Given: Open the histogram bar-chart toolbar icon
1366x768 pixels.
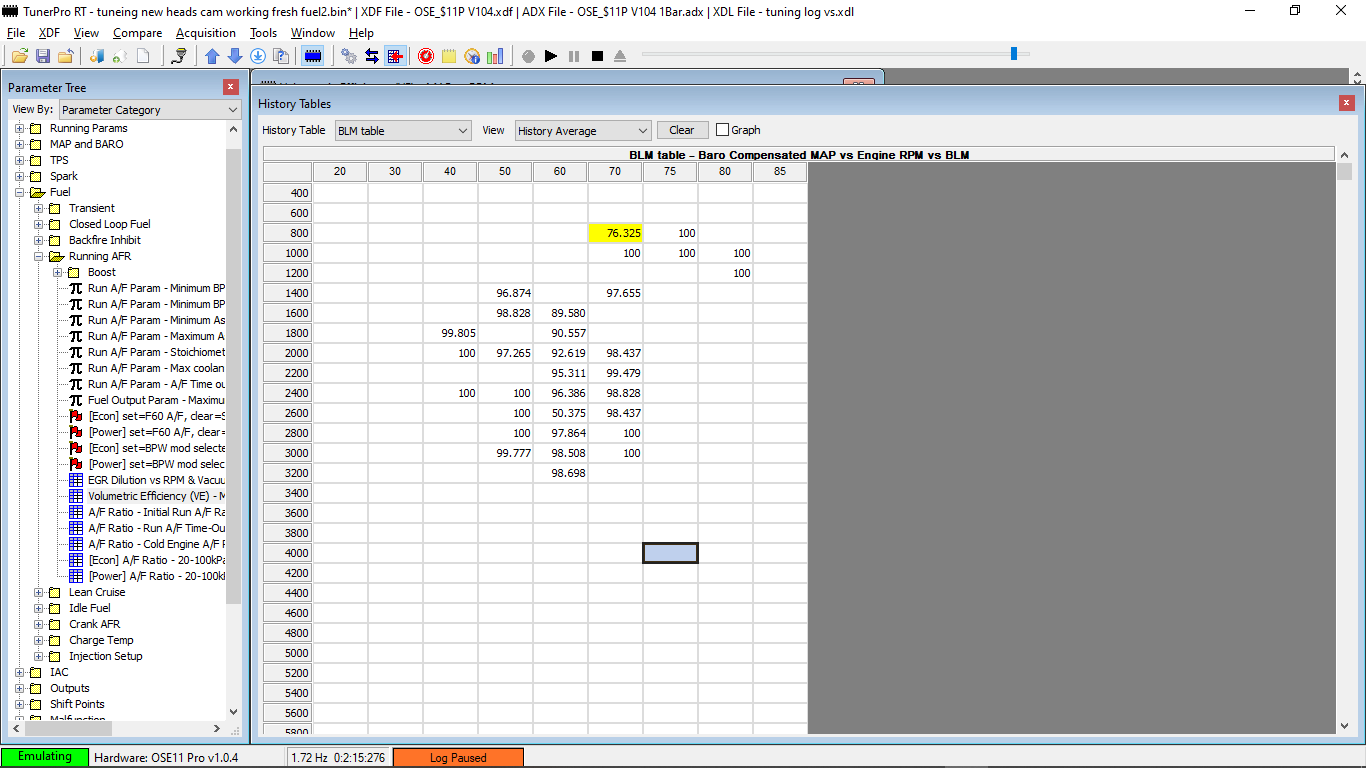Looking at the screenshot, I should [494, 56].
